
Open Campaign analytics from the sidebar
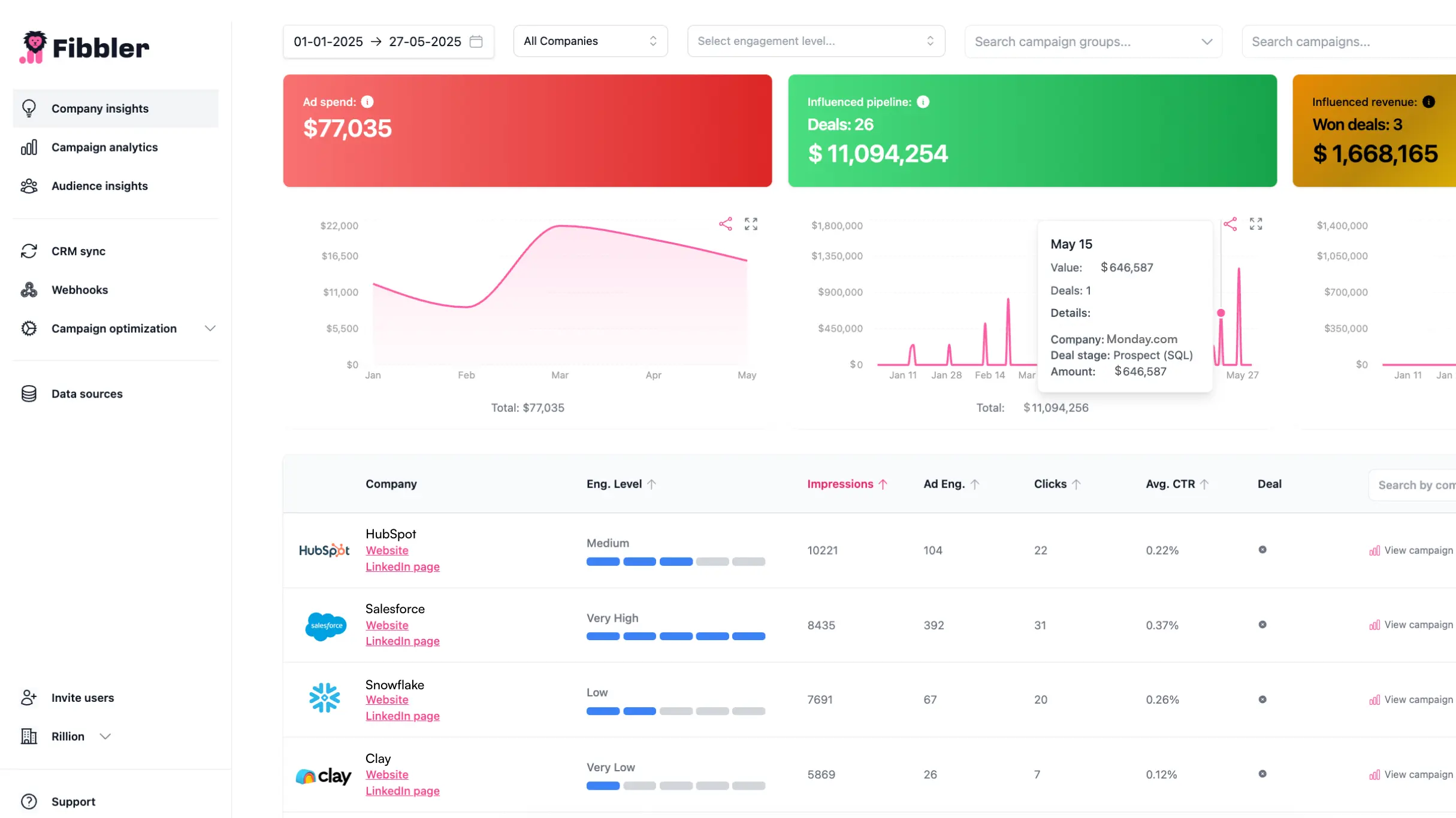(104, 147)
